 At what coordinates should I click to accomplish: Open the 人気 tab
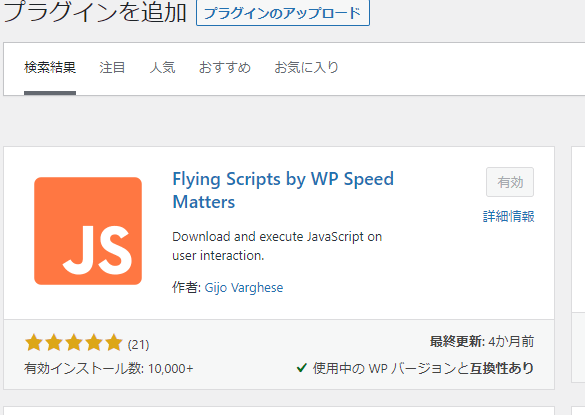162,68
